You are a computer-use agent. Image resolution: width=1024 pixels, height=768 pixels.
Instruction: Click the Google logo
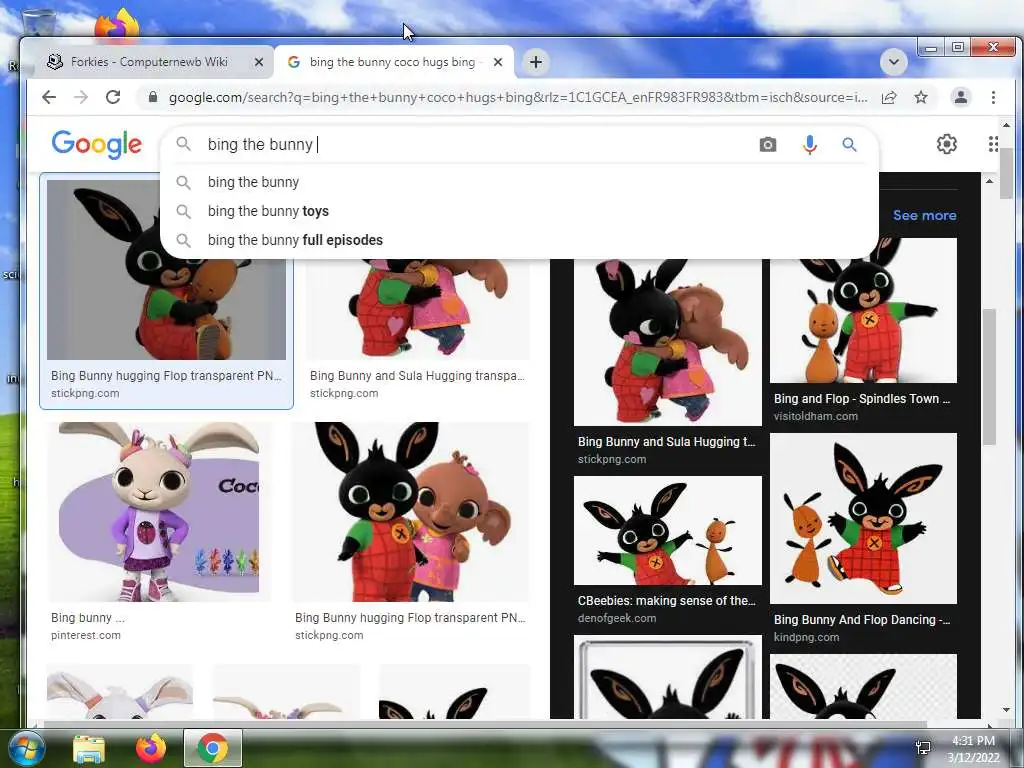[97, 144]
